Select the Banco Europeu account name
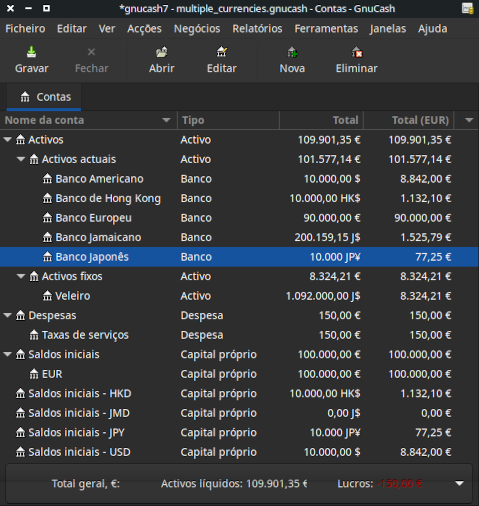This screenshot has height=506, width=479. click(x=94, y=218)
